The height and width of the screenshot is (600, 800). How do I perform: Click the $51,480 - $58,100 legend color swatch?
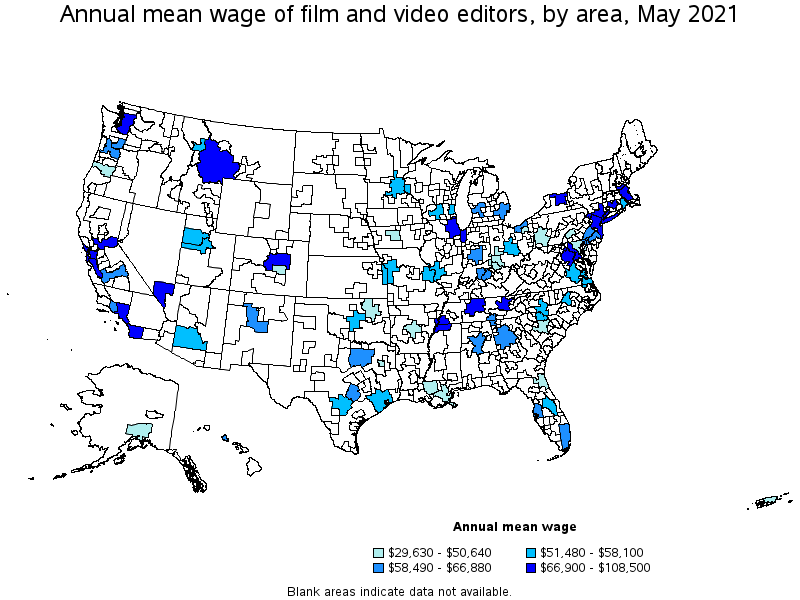(531, 553)
